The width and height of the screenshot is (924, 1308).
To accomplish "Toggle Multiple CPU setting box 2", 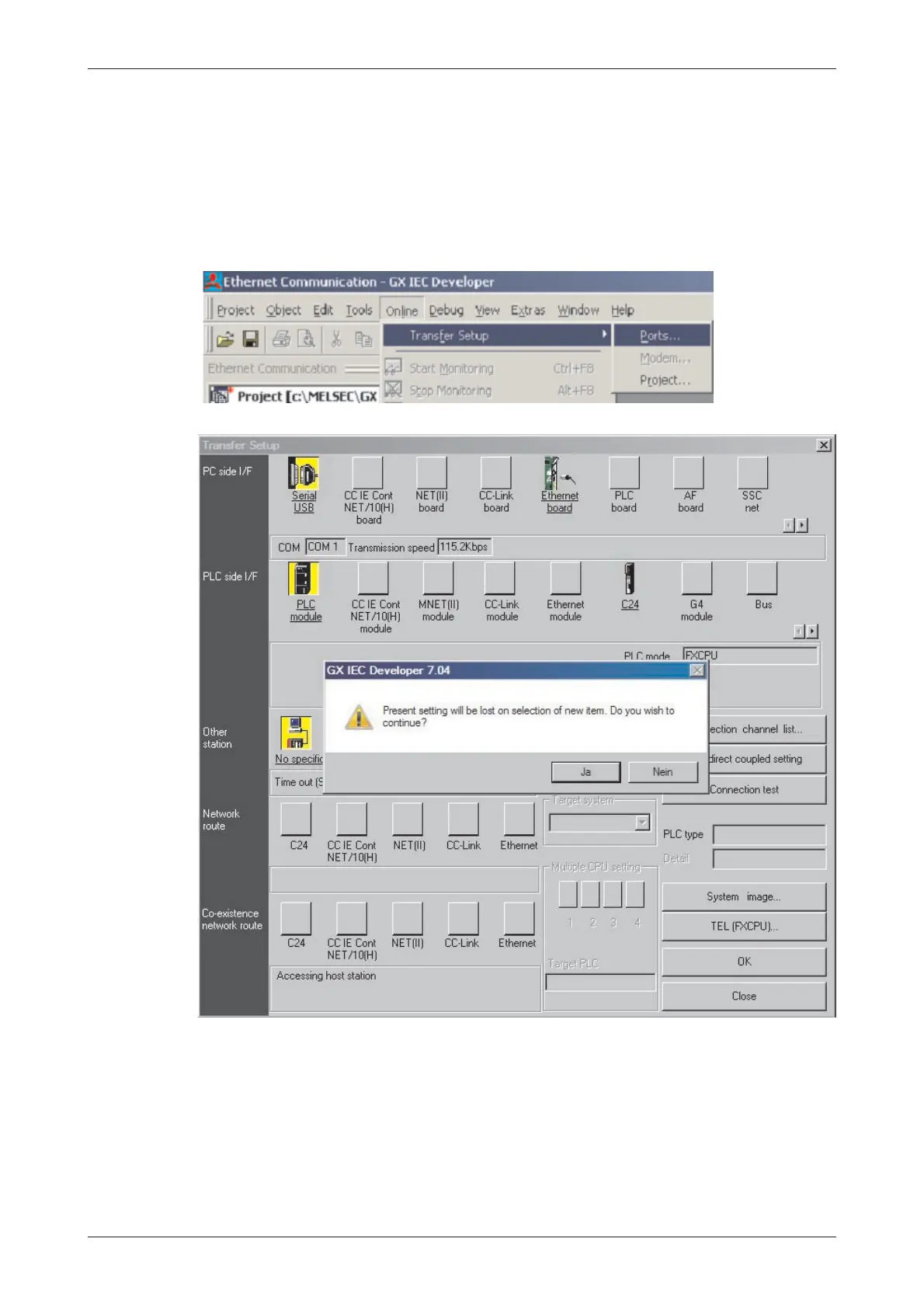I will click(591, 895).
